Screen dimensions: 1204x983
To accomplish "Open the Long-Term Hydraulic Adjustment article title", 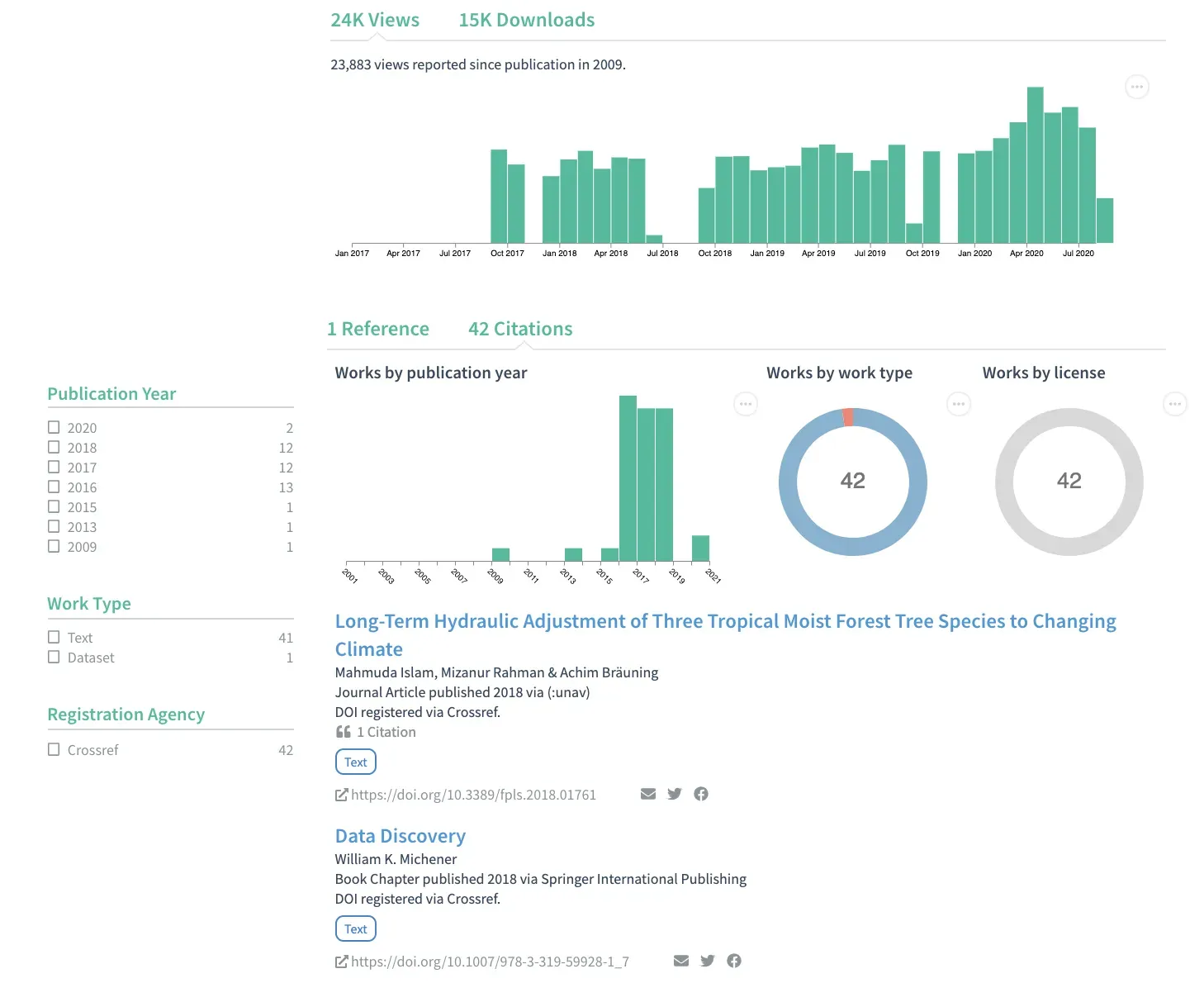I will point(724,621).
